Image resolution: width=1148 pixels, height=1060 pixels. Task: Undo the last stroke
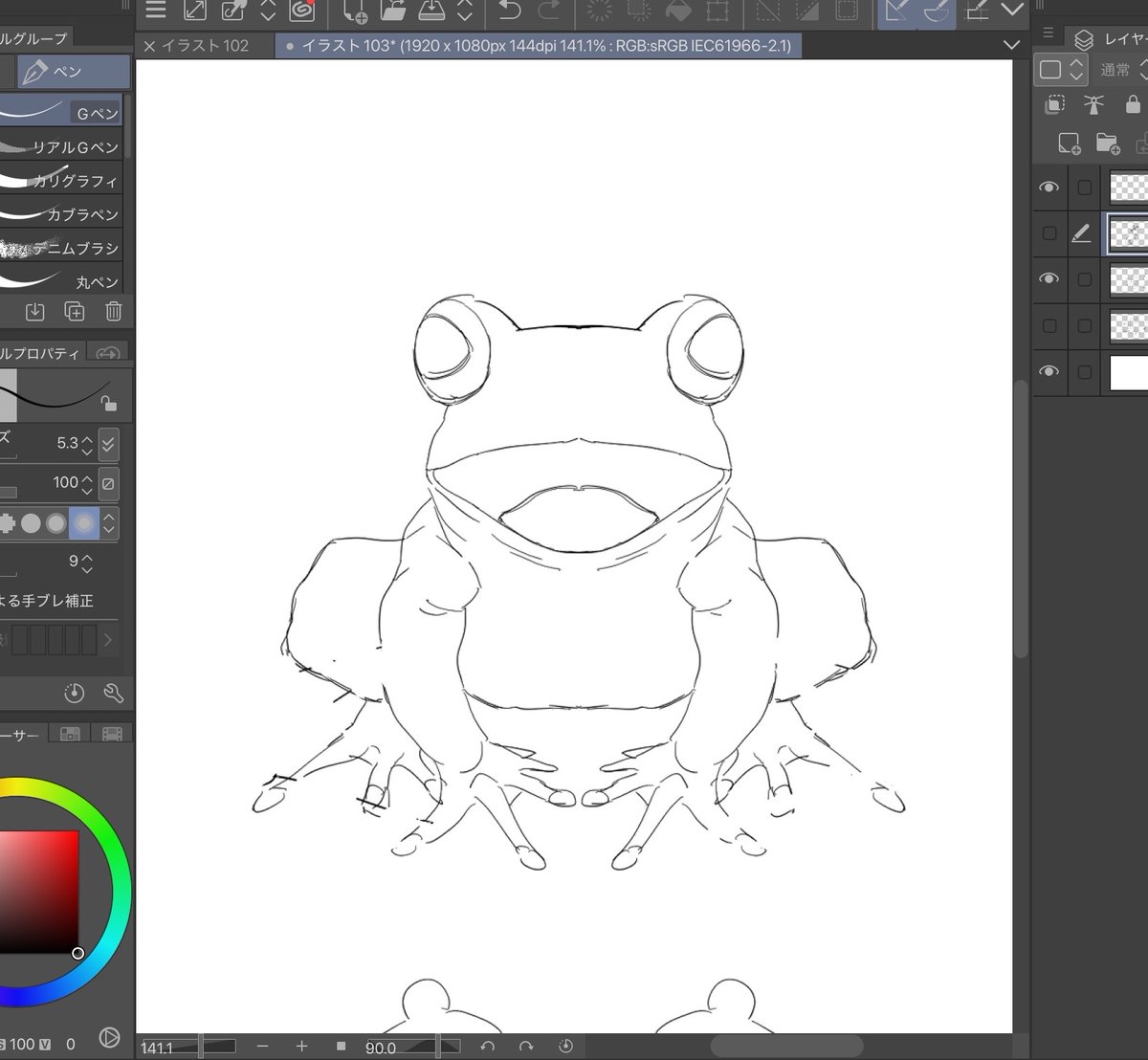coord(510,11)
